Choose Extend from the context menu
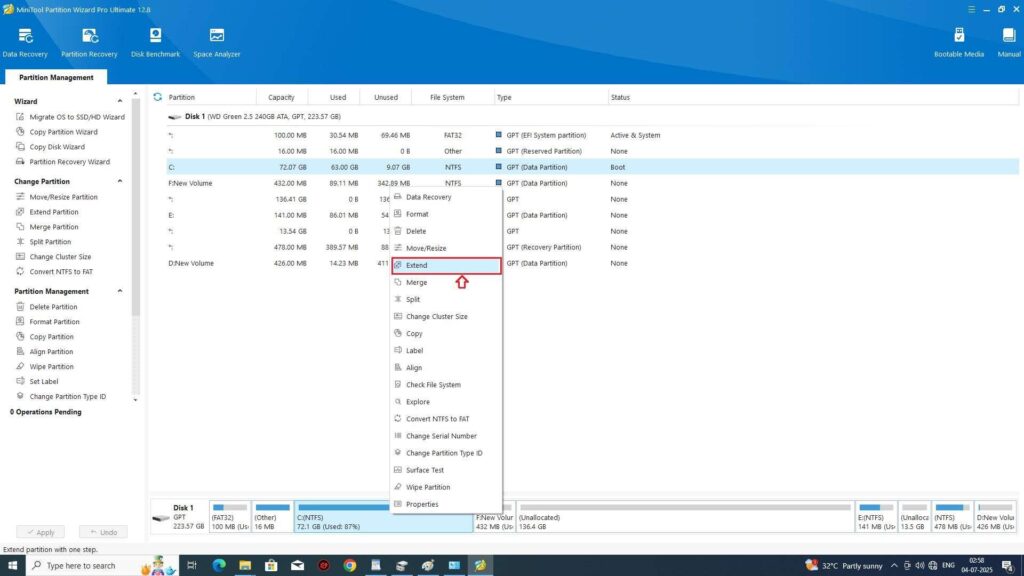 [446, 265]
